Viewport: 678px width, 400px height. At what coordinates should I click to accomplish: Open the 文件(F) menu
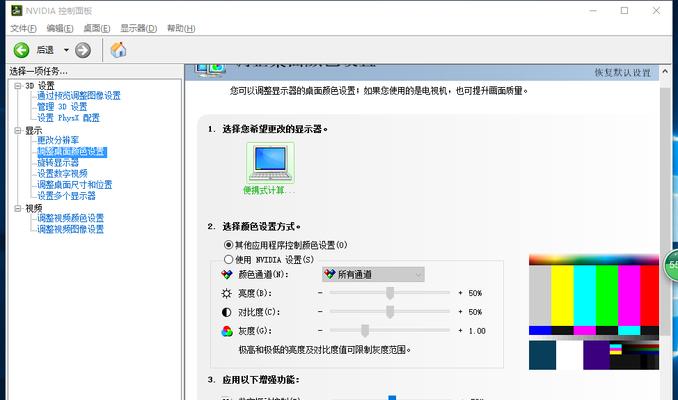[23, 29]
